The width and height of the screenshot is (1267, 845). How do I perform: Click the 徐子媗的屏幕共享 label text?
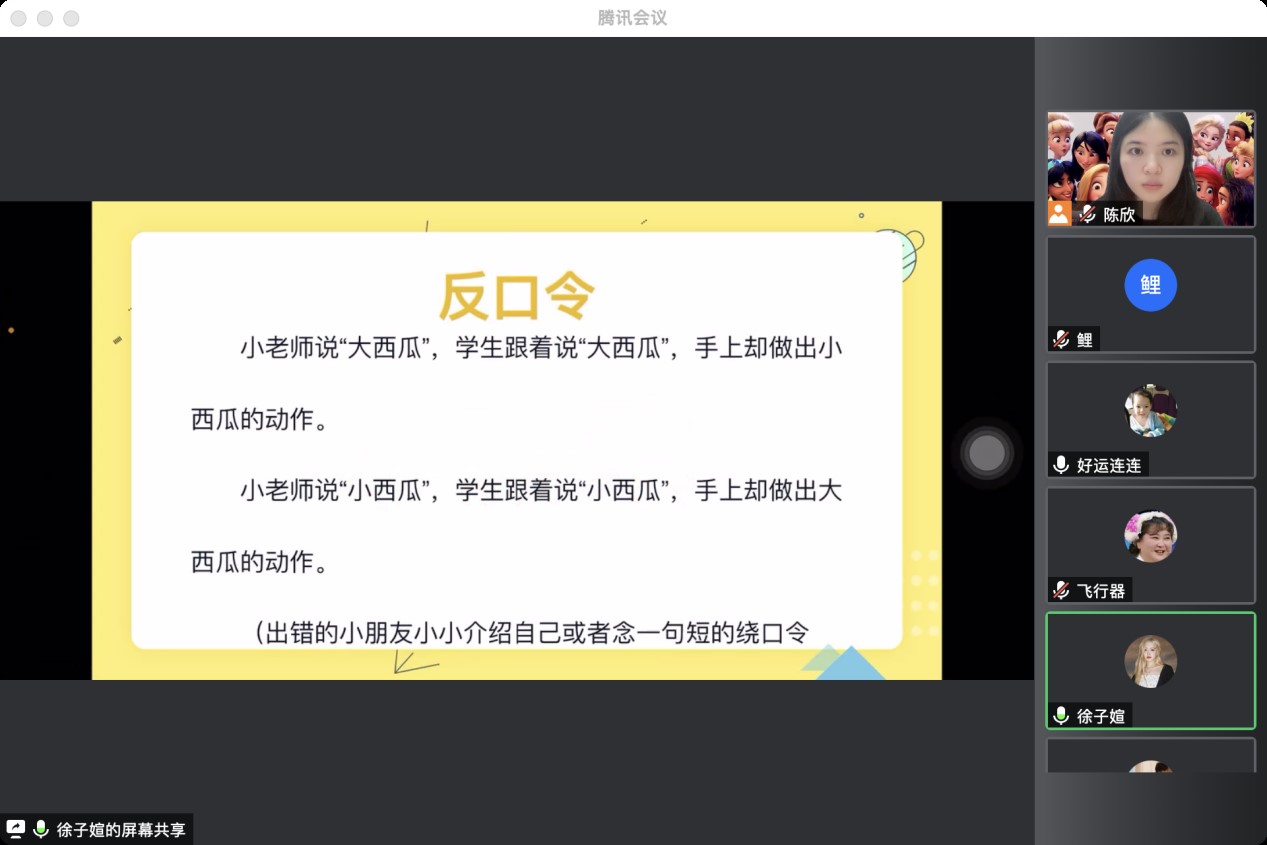pyautogui.click(x=121, y=830)
